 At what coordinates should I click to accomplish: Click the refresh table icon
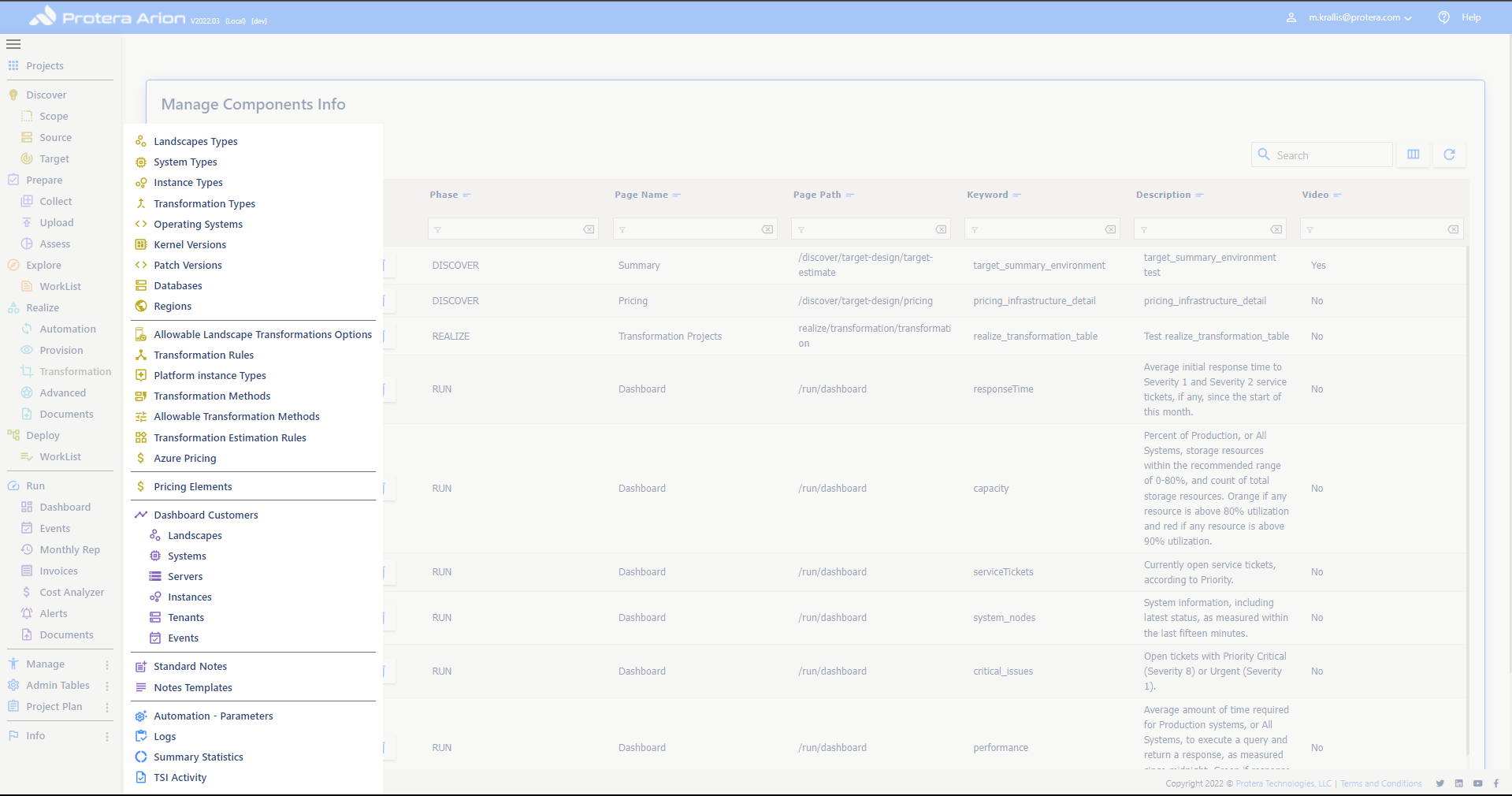click(1449, 154)
